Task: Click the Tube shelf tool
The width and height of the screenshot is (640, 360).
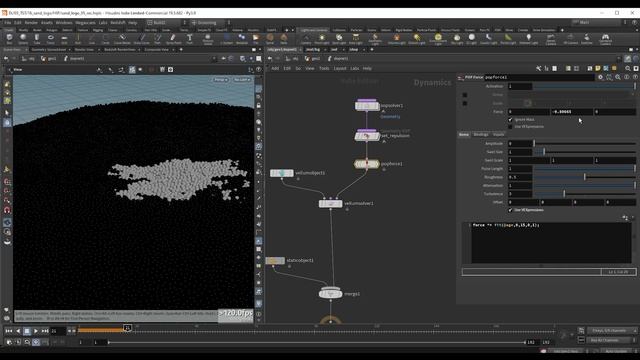Action: tap(37, 38)
